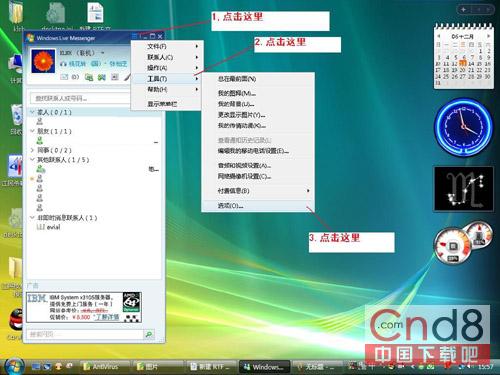Click the find contact search field
The height and width of the screenshot is (375, 500).
(80, 98)
